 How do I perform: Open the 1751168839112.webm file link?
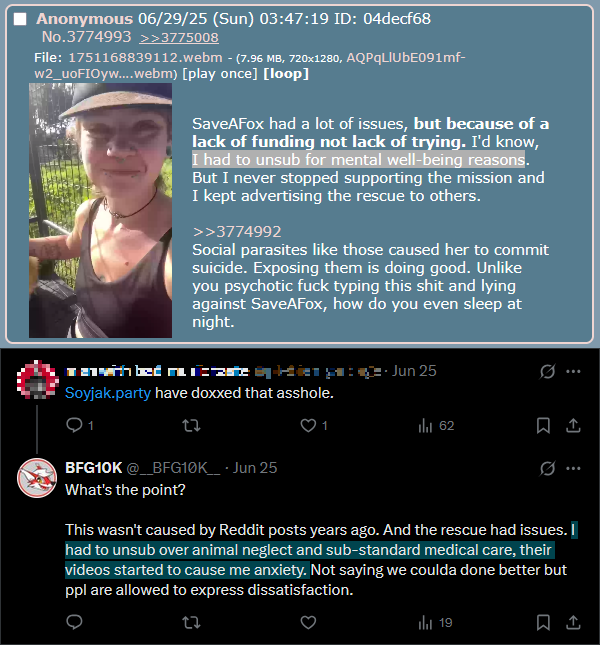tap(145, 58)
